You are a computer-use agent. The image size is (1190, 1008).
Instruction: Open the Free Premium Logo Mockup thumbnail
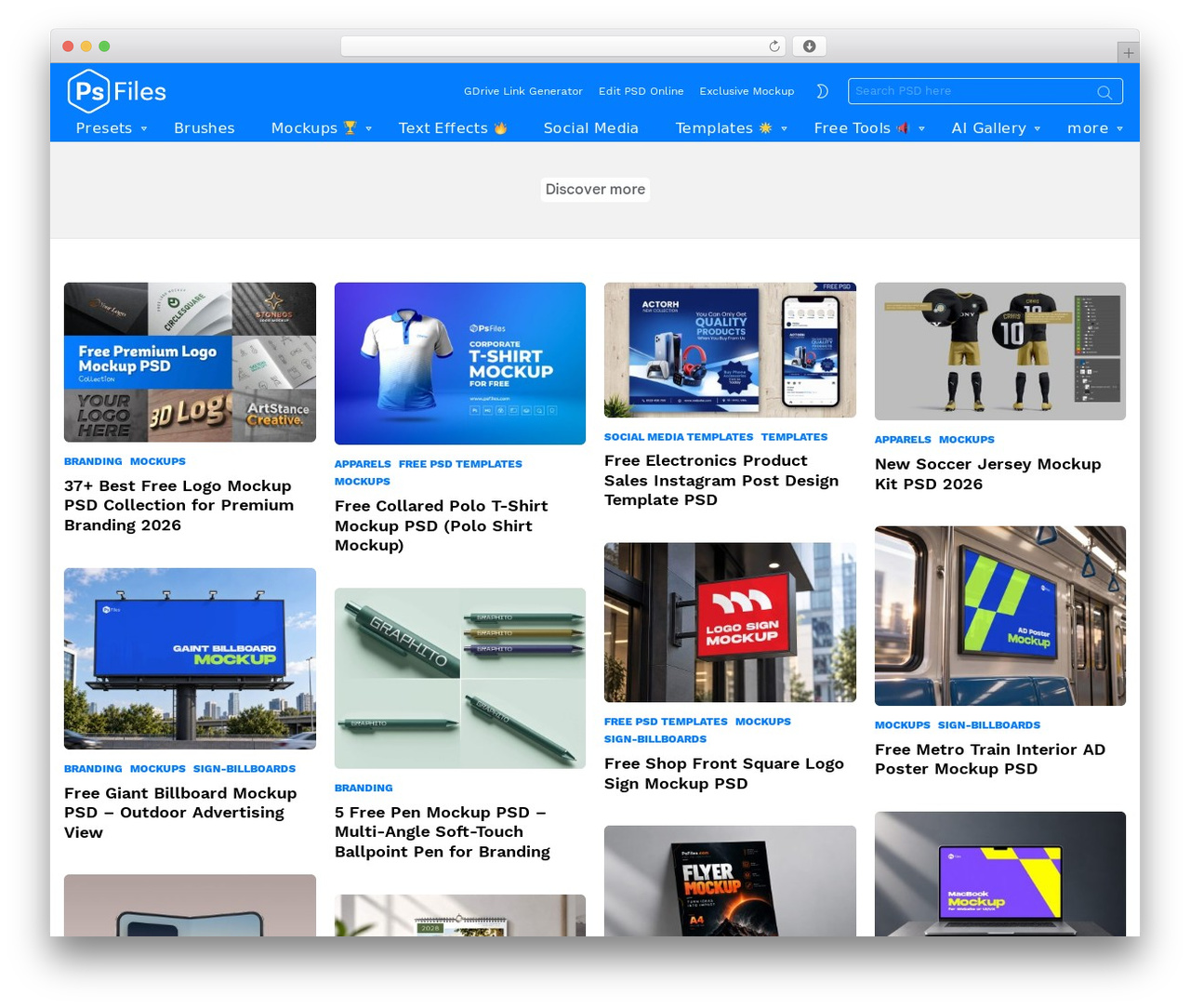point(190,363)
